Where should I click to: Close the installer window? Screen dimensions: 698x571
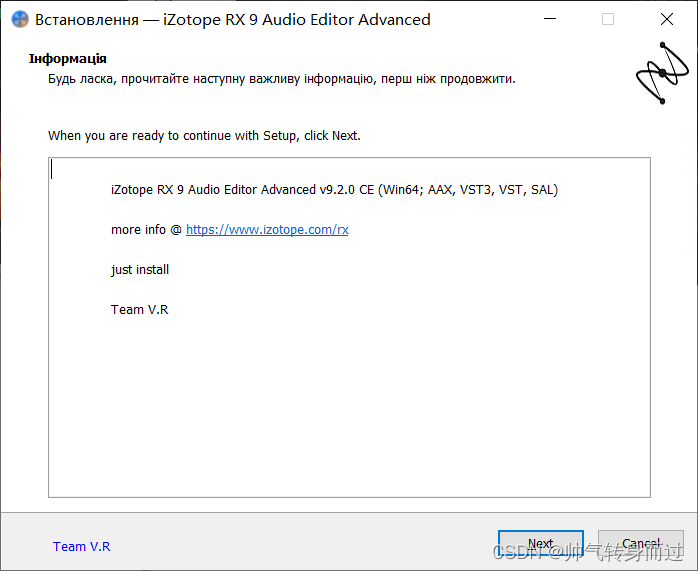(667, 19)
